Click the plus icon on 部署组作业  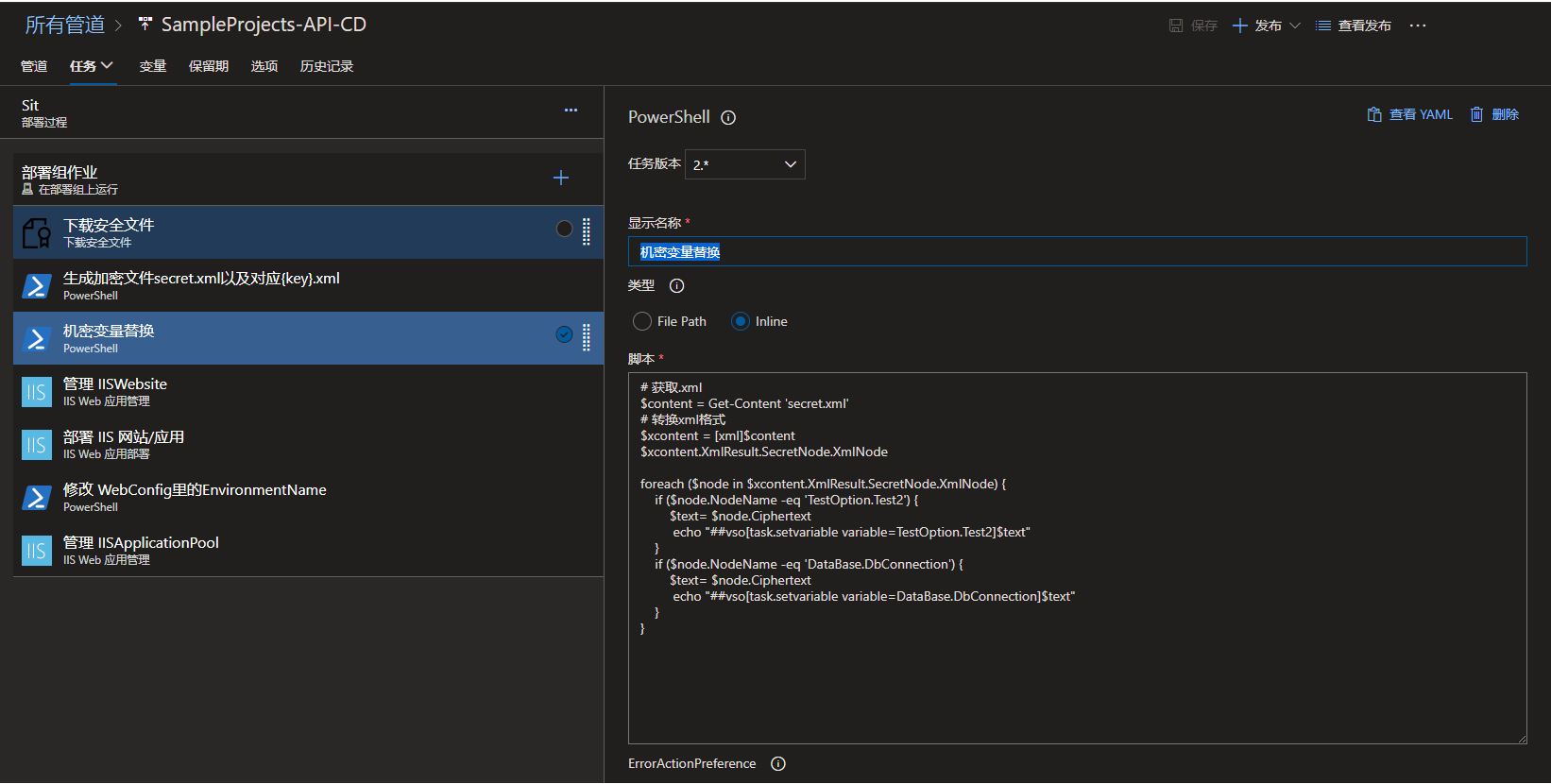561,178
